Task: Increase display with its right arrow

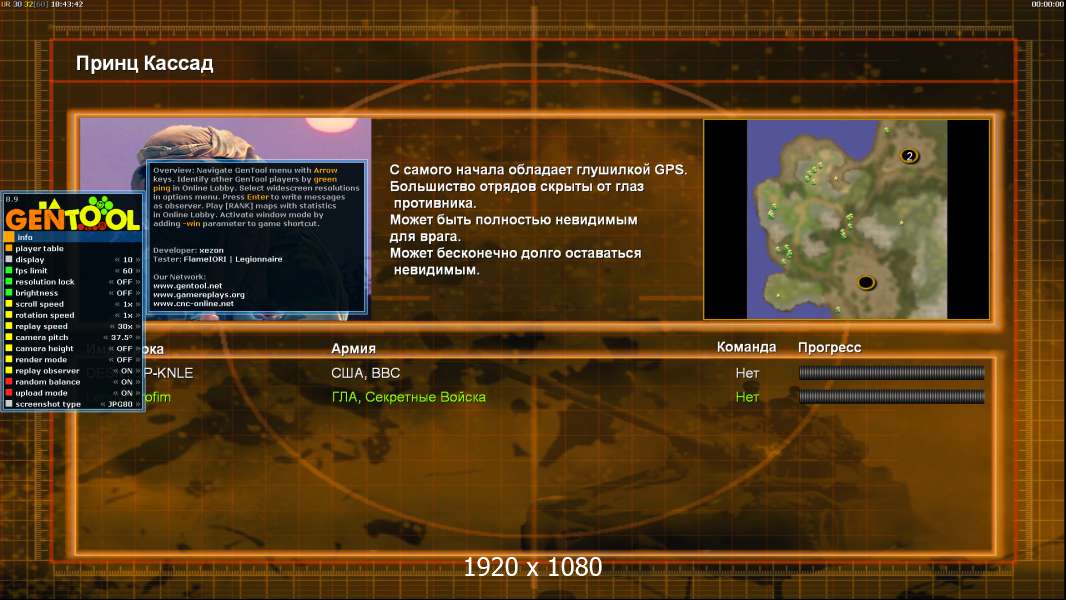Action: click(x=138, y=260)
